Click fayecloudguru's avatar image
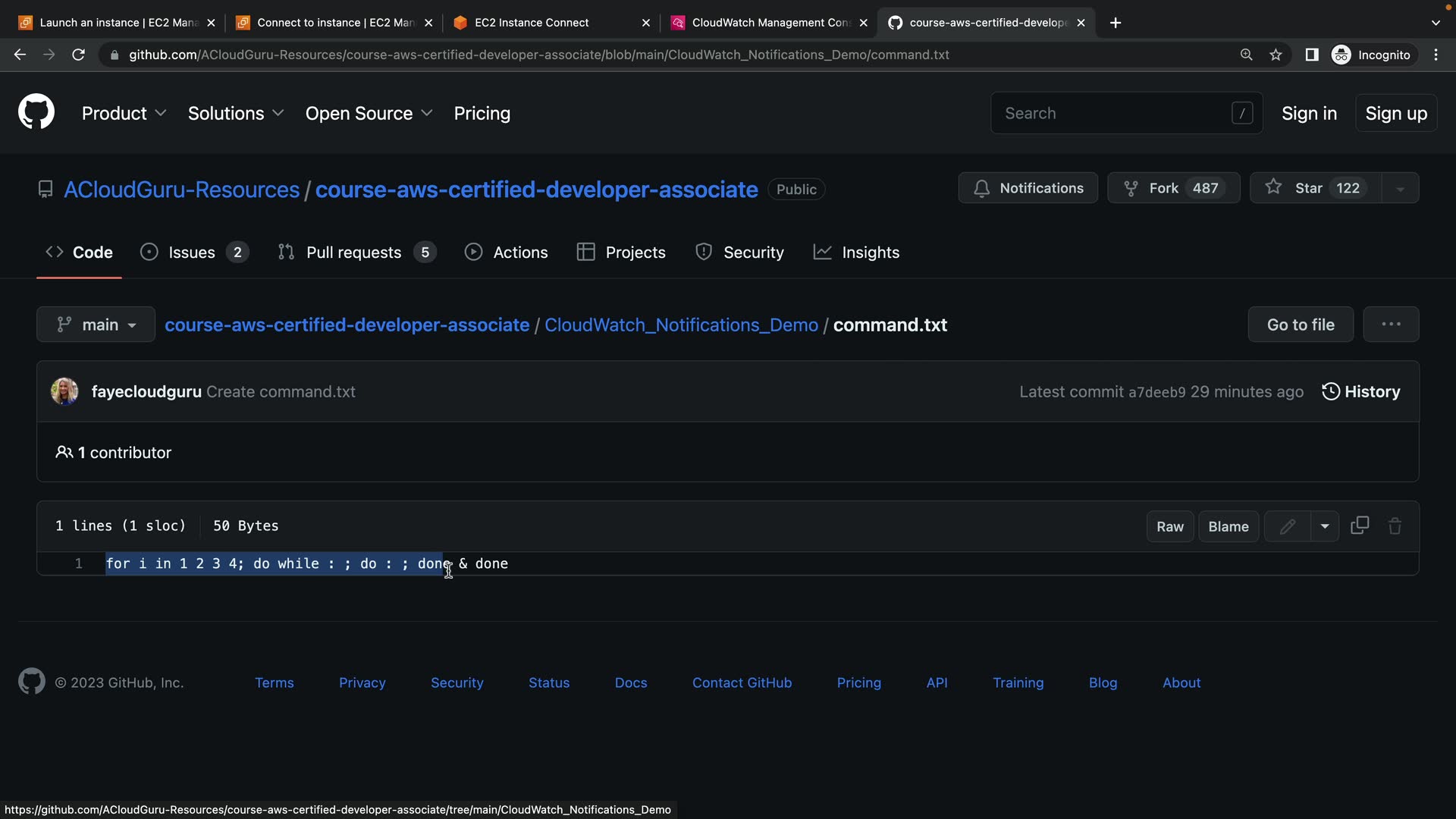Viewport: 1456px width, 819px height. (64, 391)
